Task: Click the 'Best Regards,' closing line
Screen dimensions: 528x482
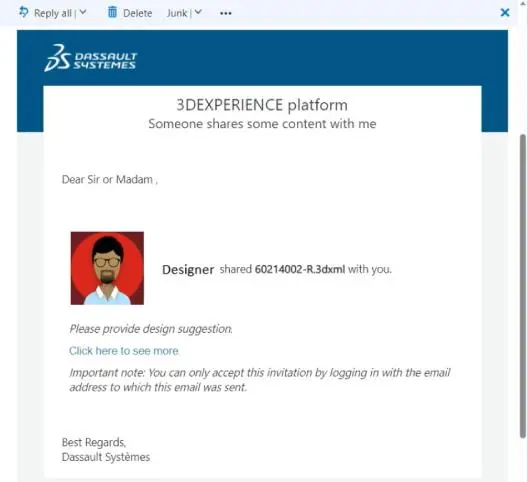Action: [x=94, y=442]
